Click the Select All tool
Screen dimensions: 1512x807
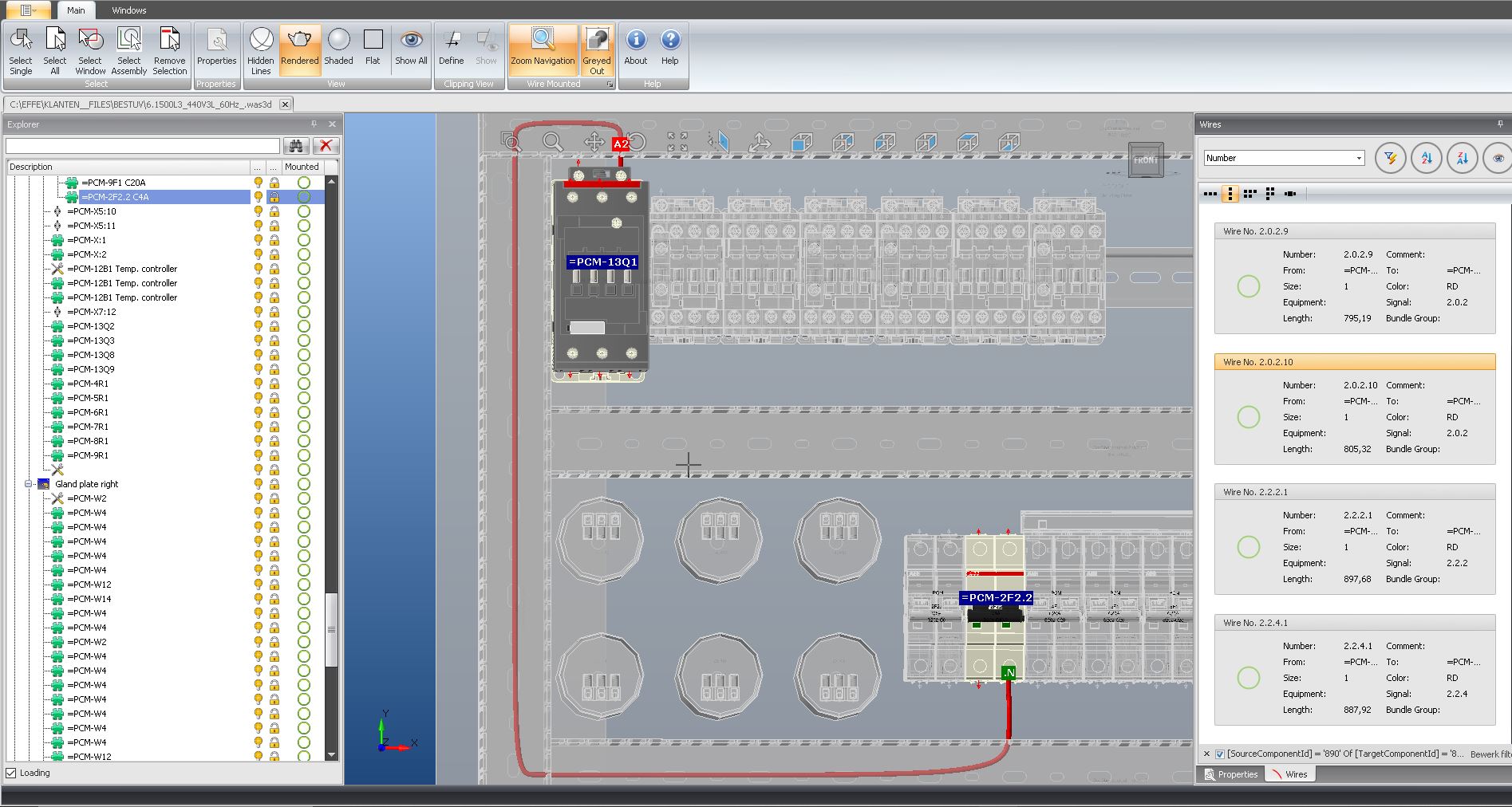[x=55, y=51]
